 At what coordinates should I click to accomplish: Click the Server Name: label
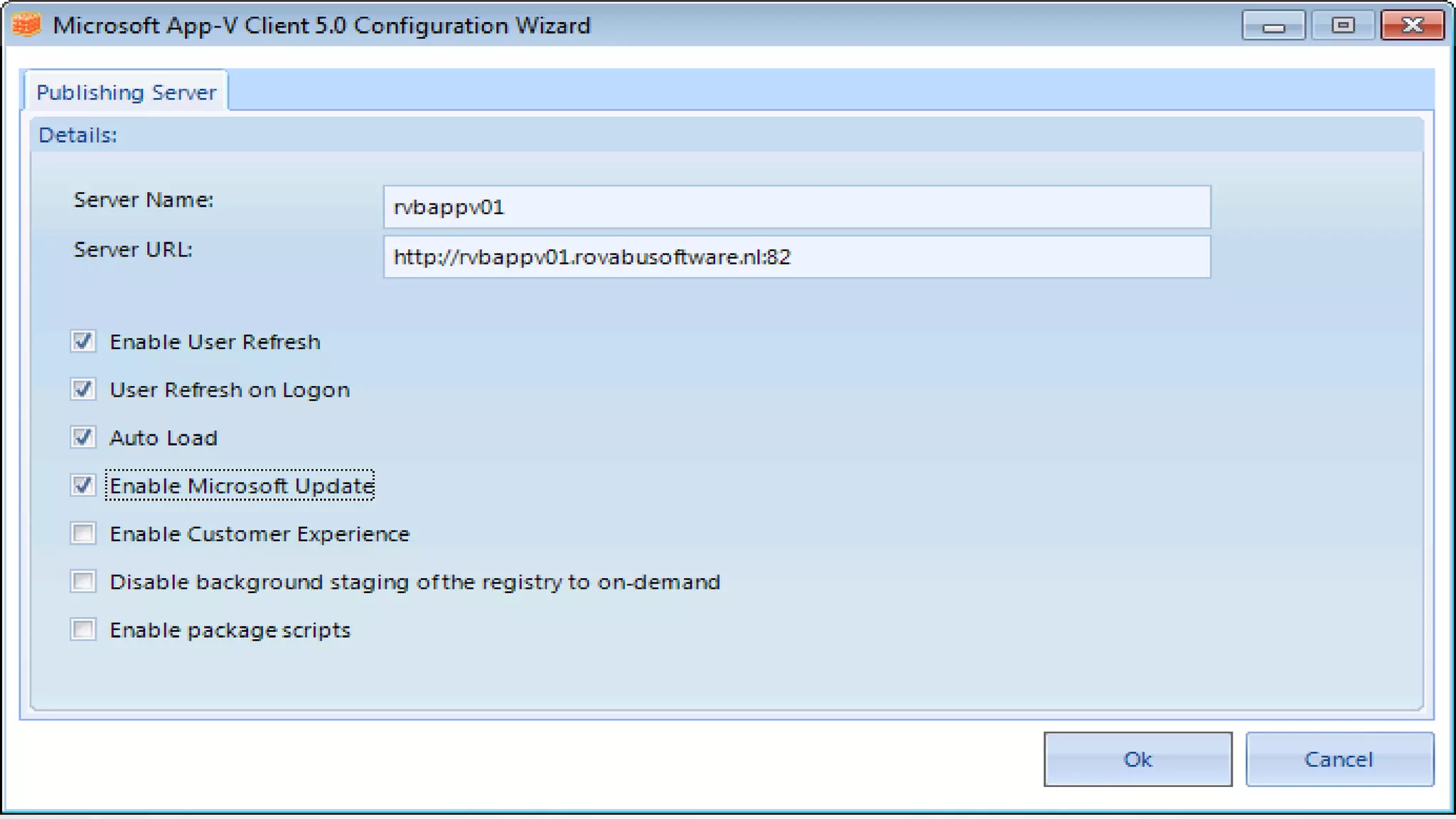point(144,200)
